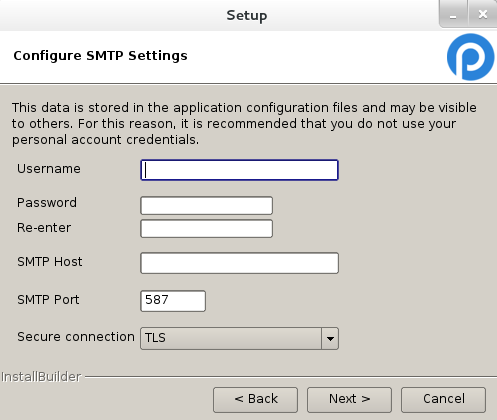The width and height of the screenshot is (497, 420).
Task: Minimize the Setup window
Action: tap(453, 14)
